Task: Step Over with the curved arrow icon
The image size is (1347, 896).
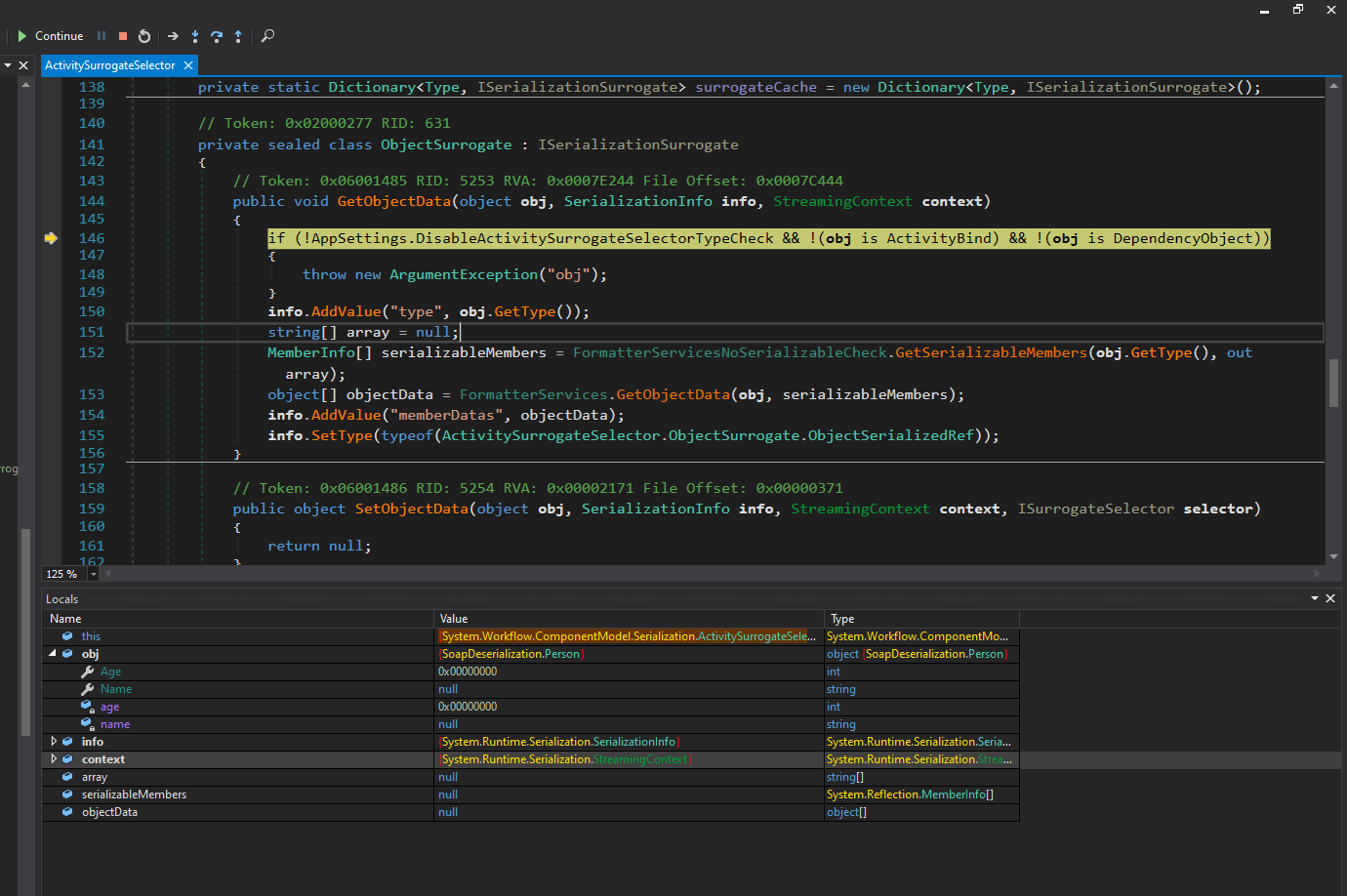Action: click(x=217, y=36)
